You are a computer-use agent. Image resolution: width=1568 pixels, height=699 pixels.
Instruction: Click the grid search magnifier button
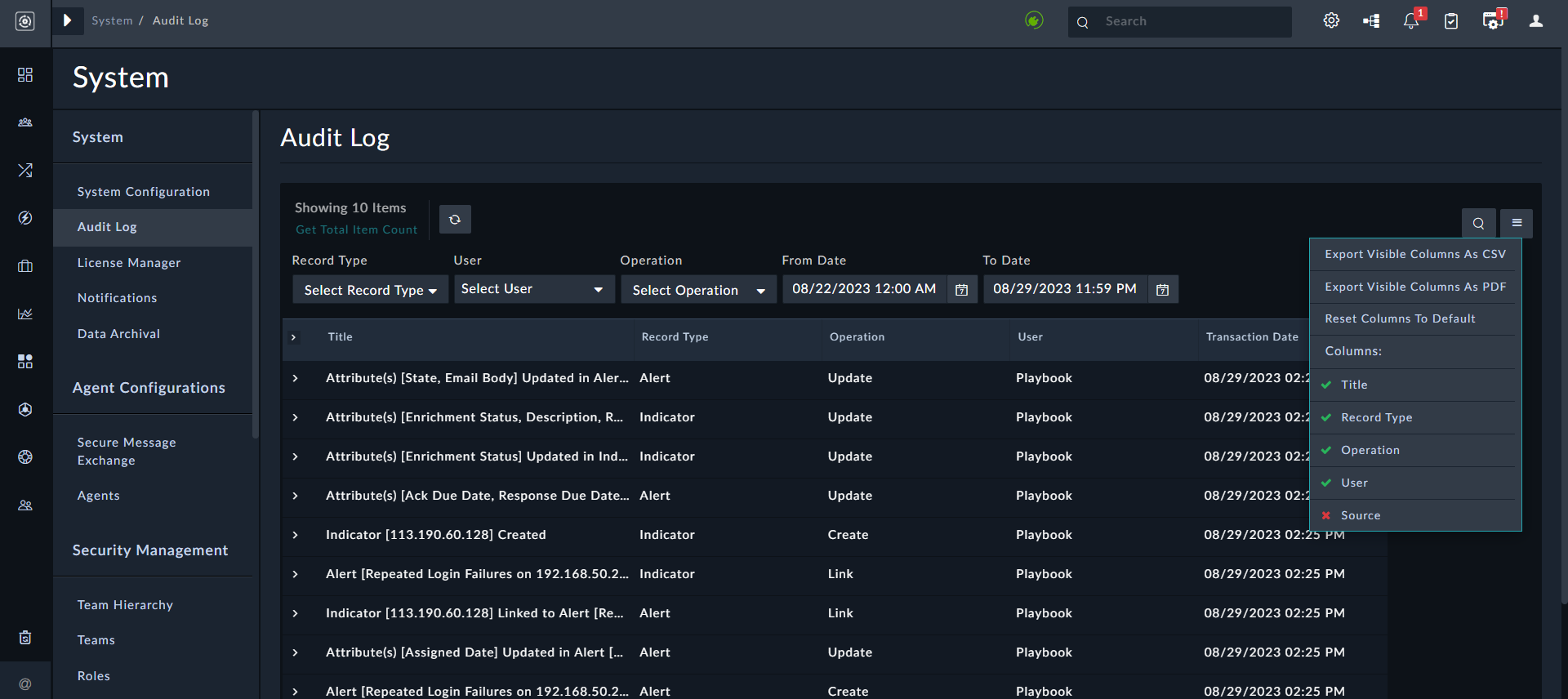1478,223
